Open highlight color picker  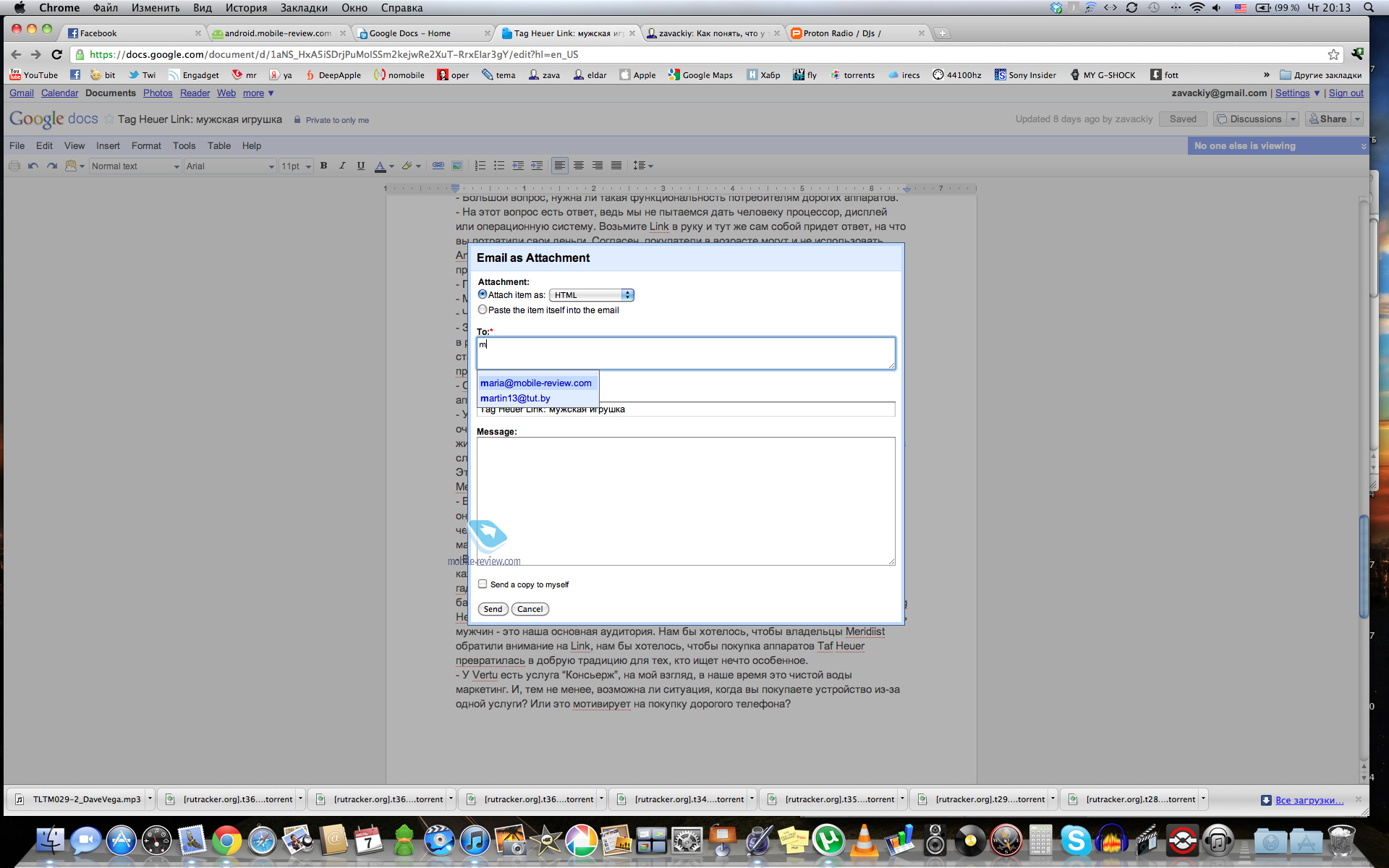tap(411, 166)
